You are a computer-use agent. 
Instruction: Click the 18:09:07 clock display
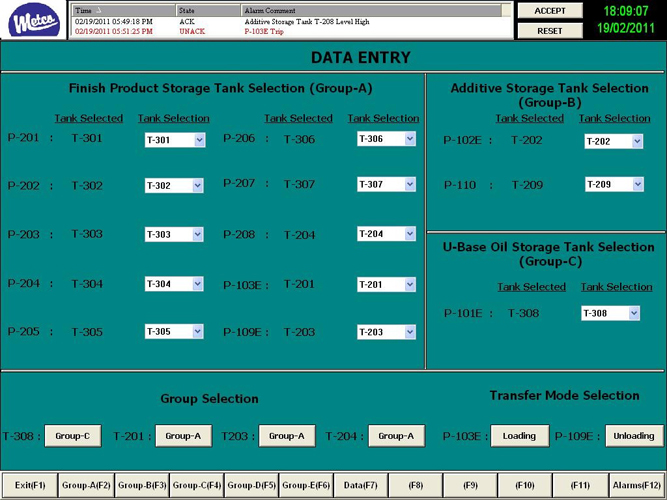[626, 11]
